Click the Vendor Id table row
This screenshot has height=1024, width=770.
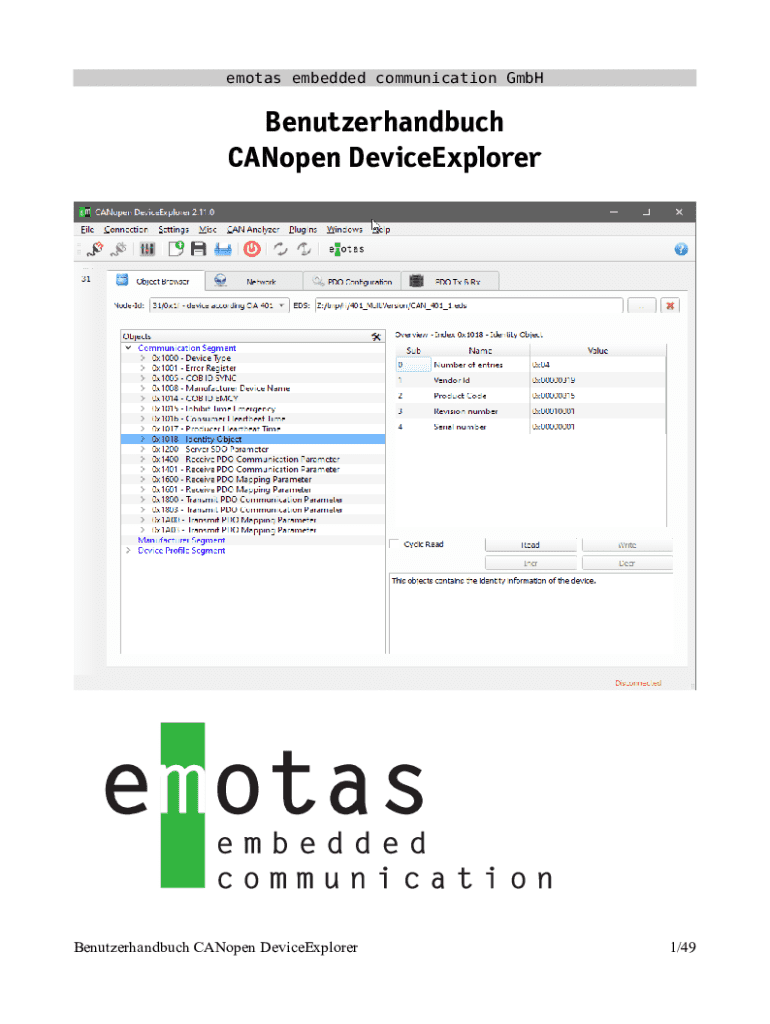[530, 380]
